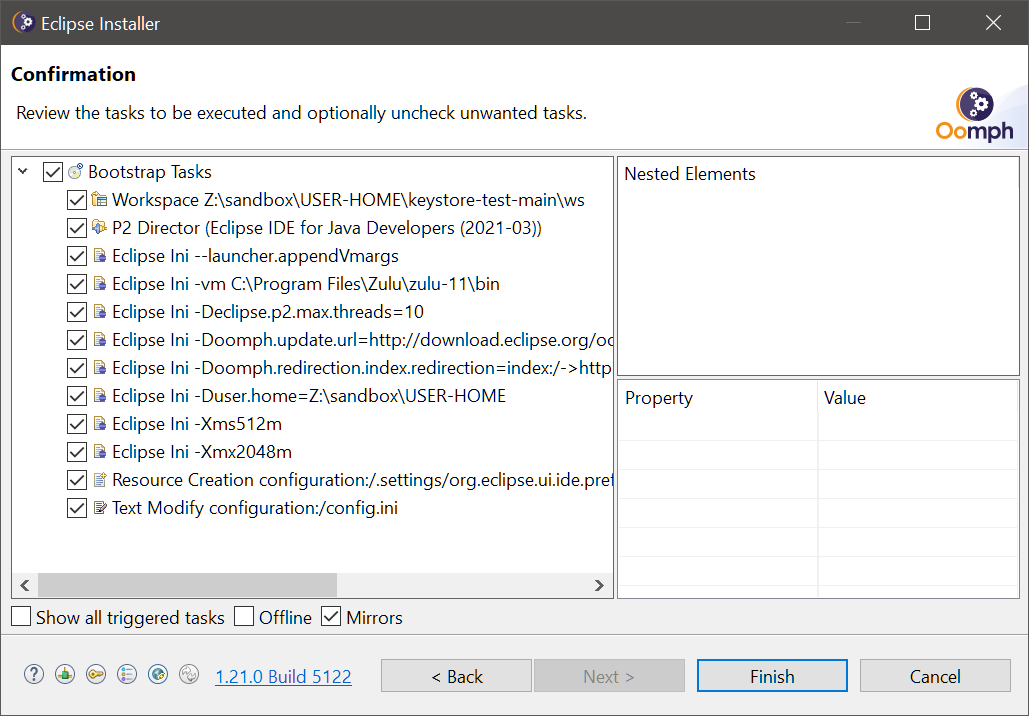Click icon beside Eclipse Ini -Xmx2048m
1029x716 pixels.
(100, 452)
